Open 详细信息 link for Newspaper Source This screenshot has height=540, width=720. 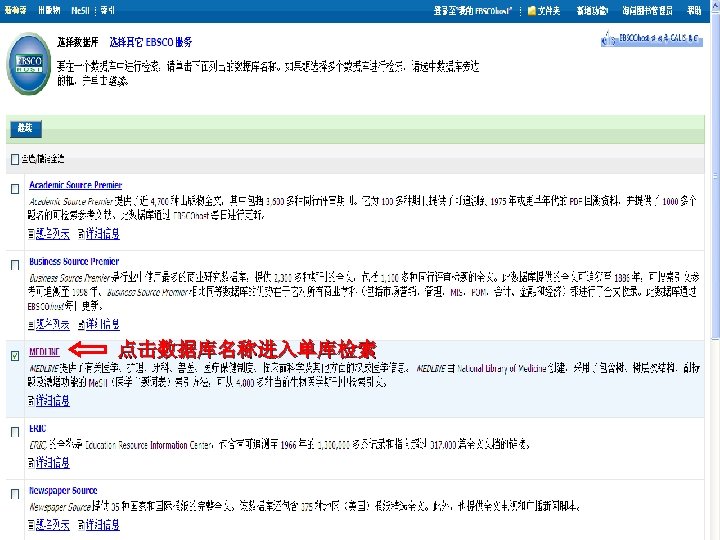103,525
